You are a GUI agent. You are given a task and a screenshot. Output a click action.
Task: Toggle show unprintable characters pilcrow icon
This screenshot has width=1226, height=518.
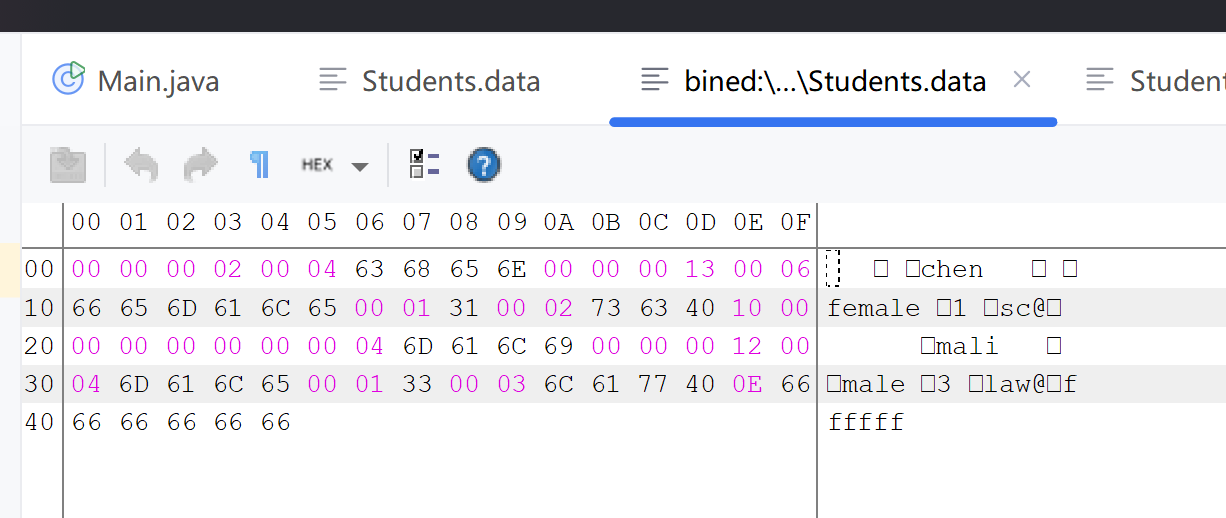tap(260, 165)
